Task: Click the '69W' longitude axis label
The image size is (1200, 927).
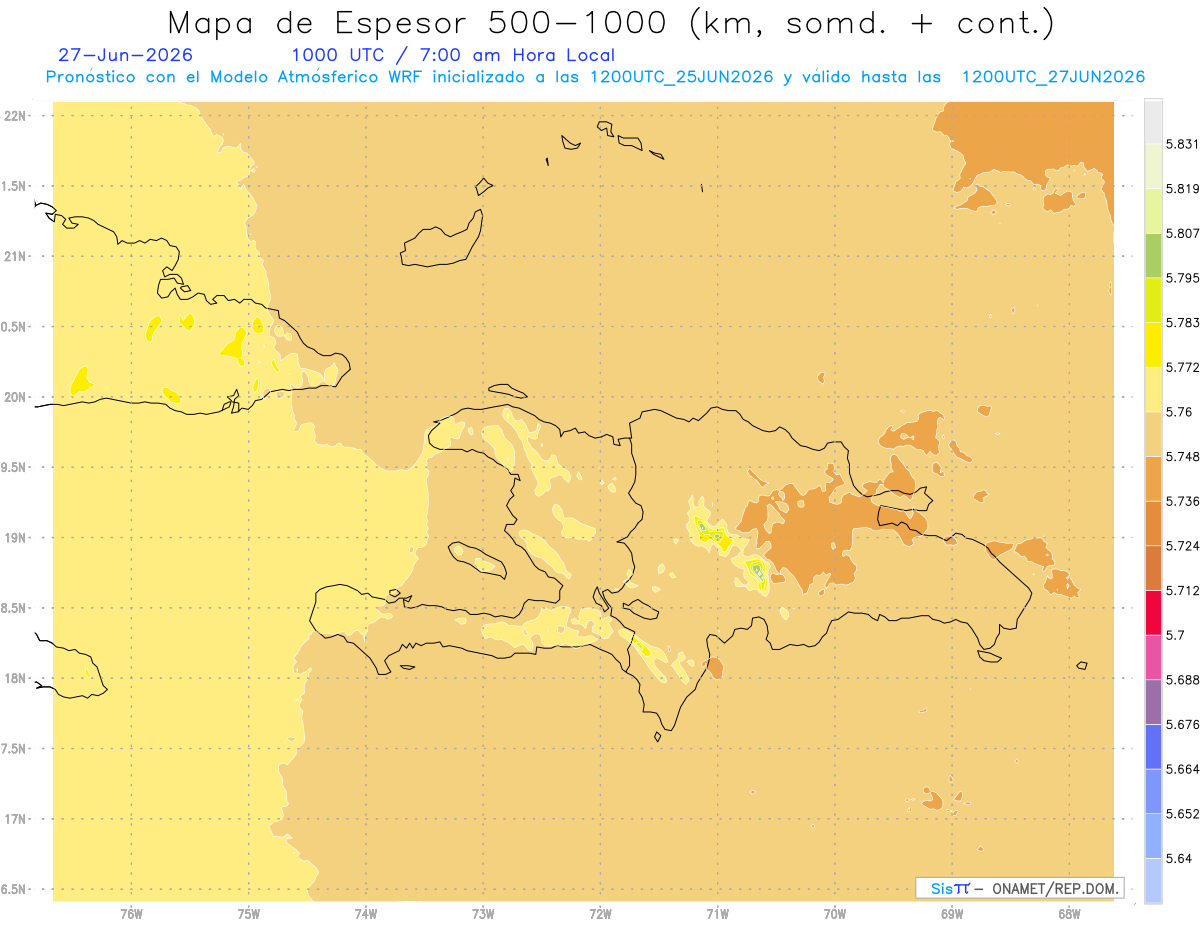Action: coord(952,913)
